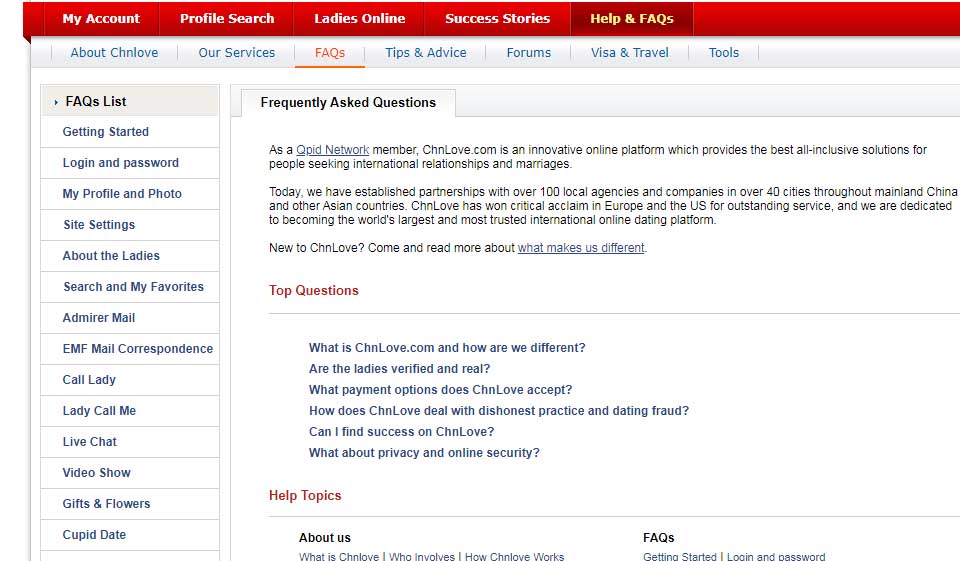Open 'Can I find success on ChnLove?'

tap(401, 432)
